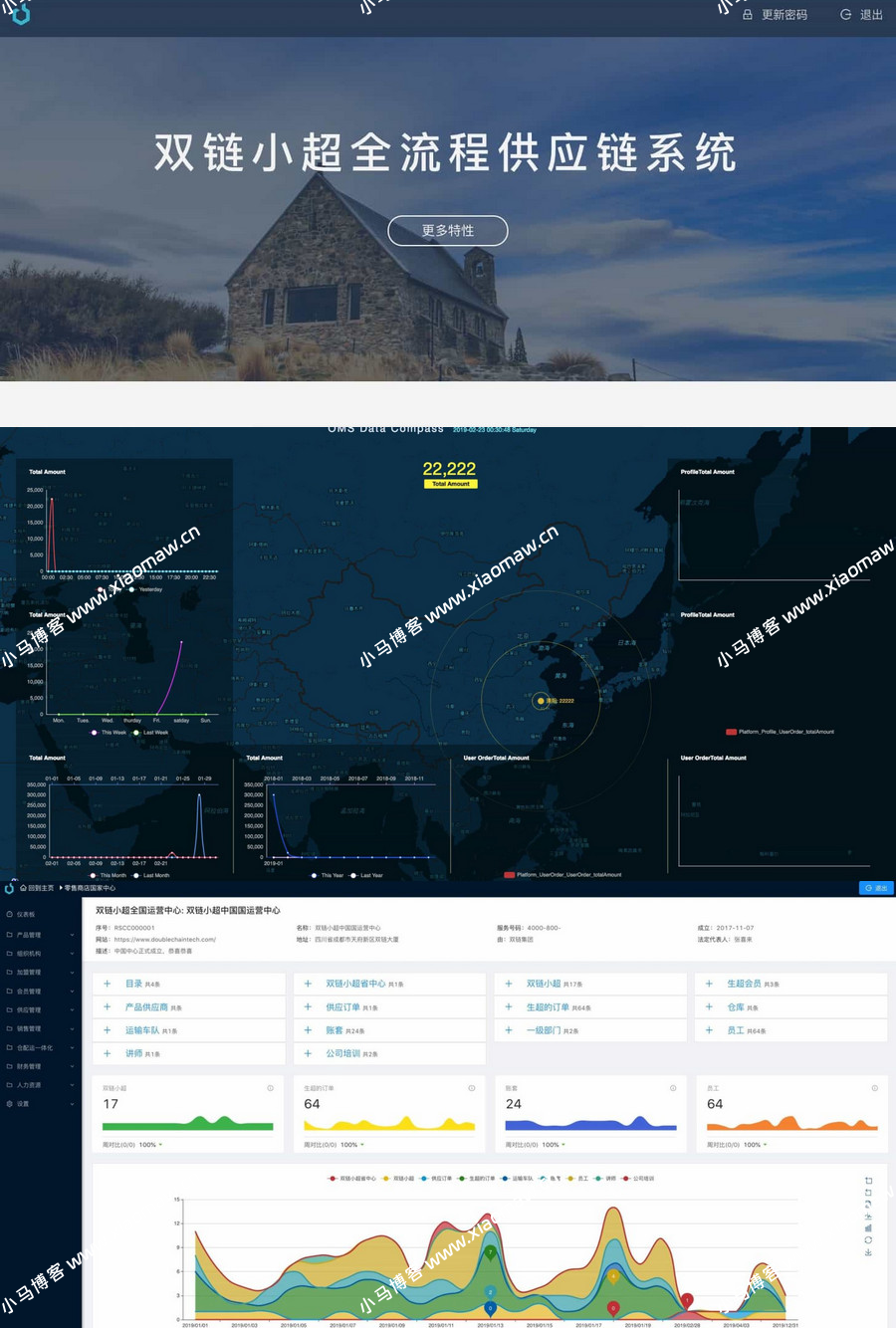The image size is (896, 1328).
Task: Toggle 员工 legend series in chart
Action: [x=576, y=1179]
